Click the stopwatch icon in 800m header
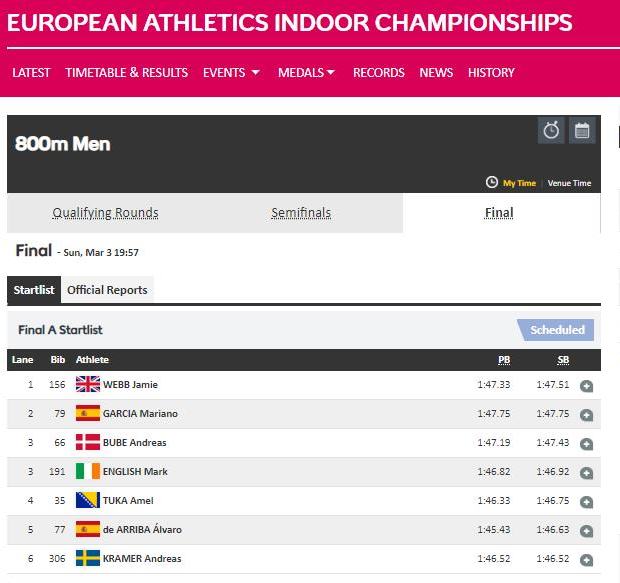Image resolution: width=620 pixels, height=583 pixels. pyautogui.click(x=551, y=131)
